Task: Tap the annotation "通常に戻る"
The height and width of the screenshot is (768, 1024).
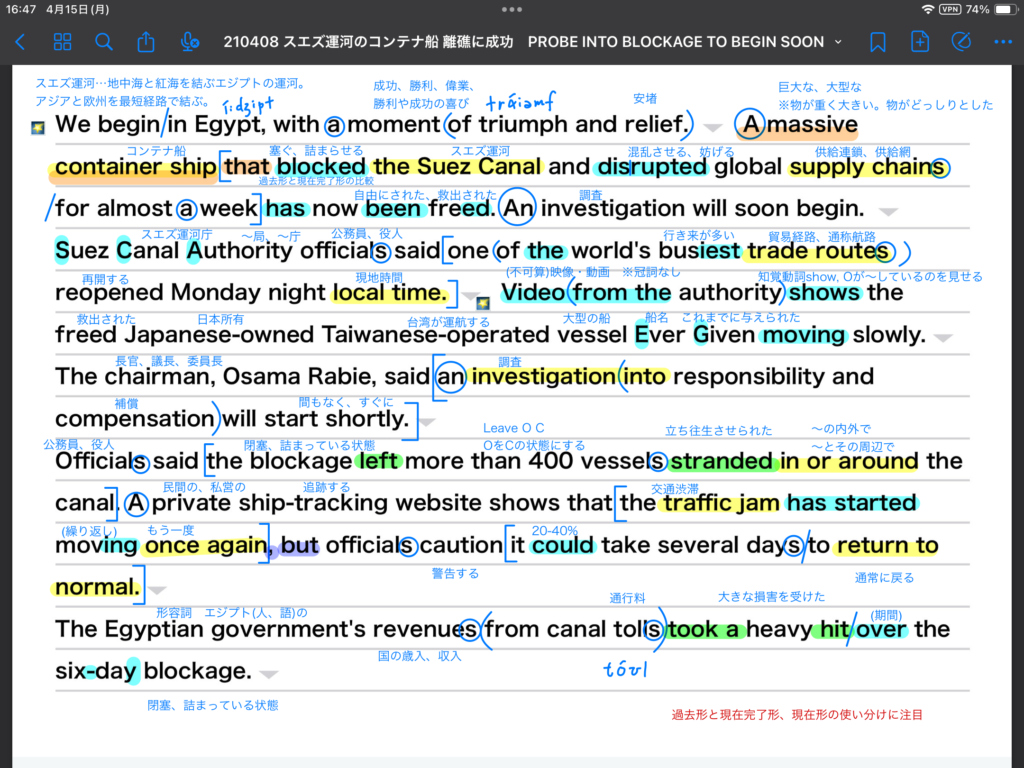Action: coord(884,577)
